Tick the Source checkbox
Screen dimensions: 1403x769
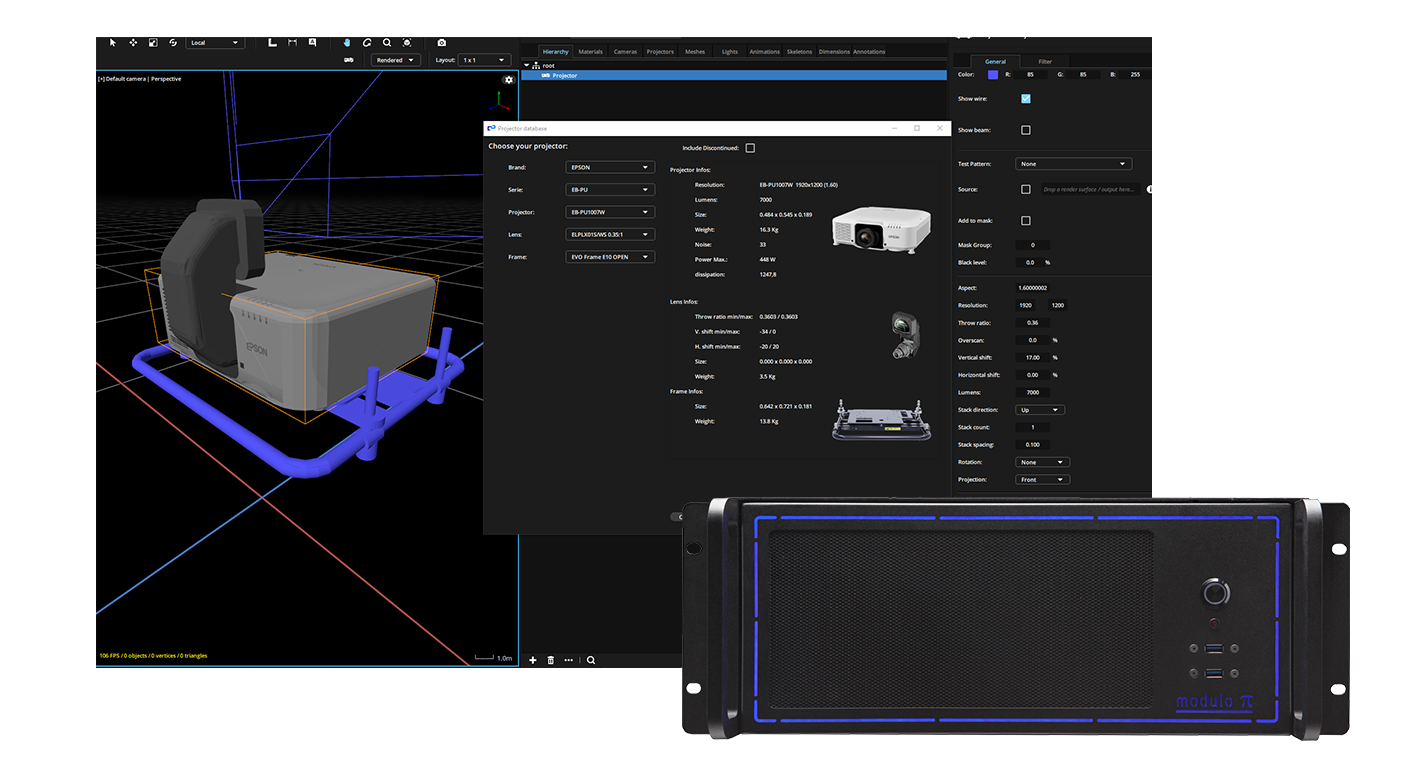point(1026,189)
